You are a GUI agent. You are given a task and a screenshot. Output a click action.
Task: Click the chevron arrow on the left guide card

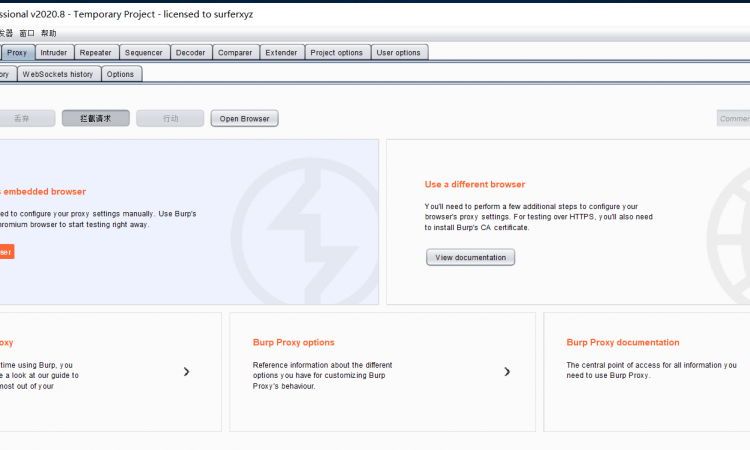point(187,372)
